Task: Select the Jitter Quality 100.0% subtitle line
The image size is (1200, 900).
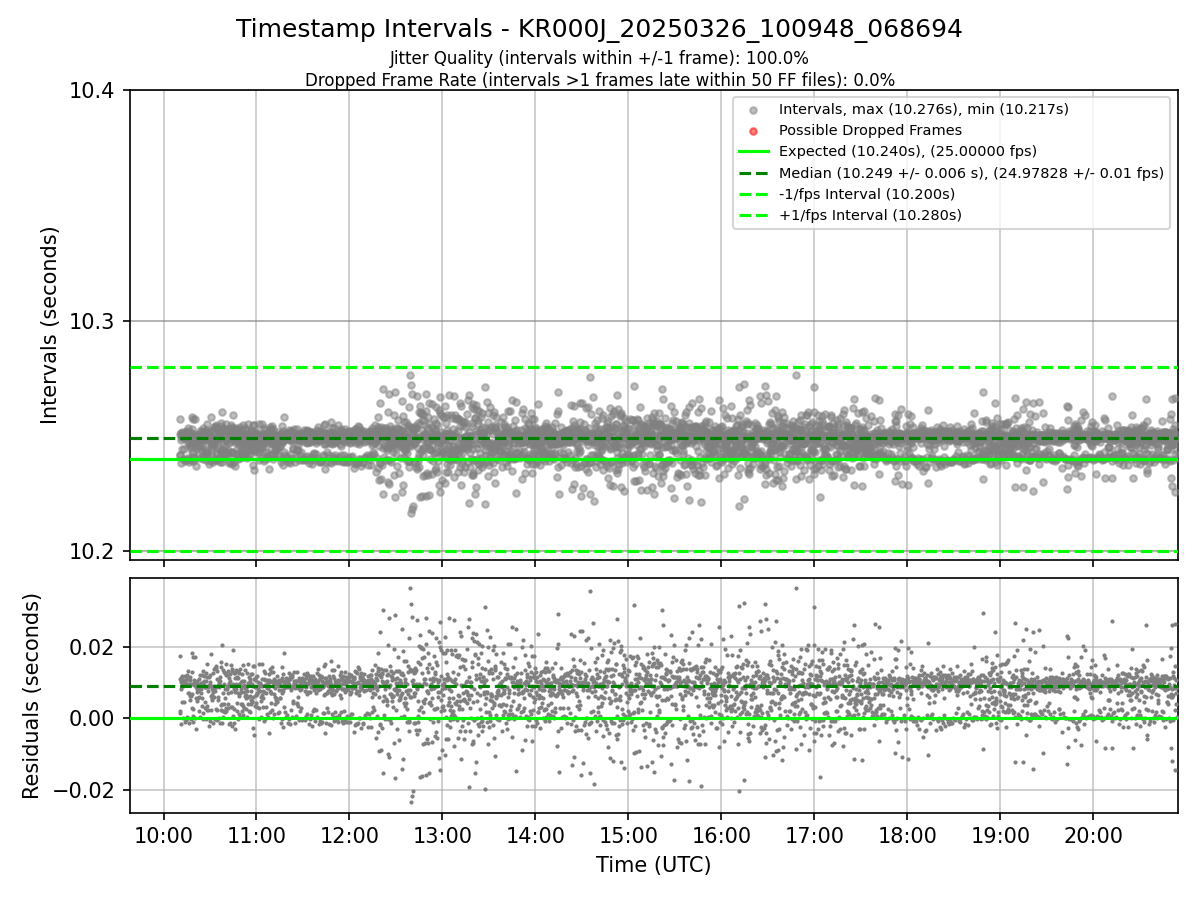Action: 599,58
